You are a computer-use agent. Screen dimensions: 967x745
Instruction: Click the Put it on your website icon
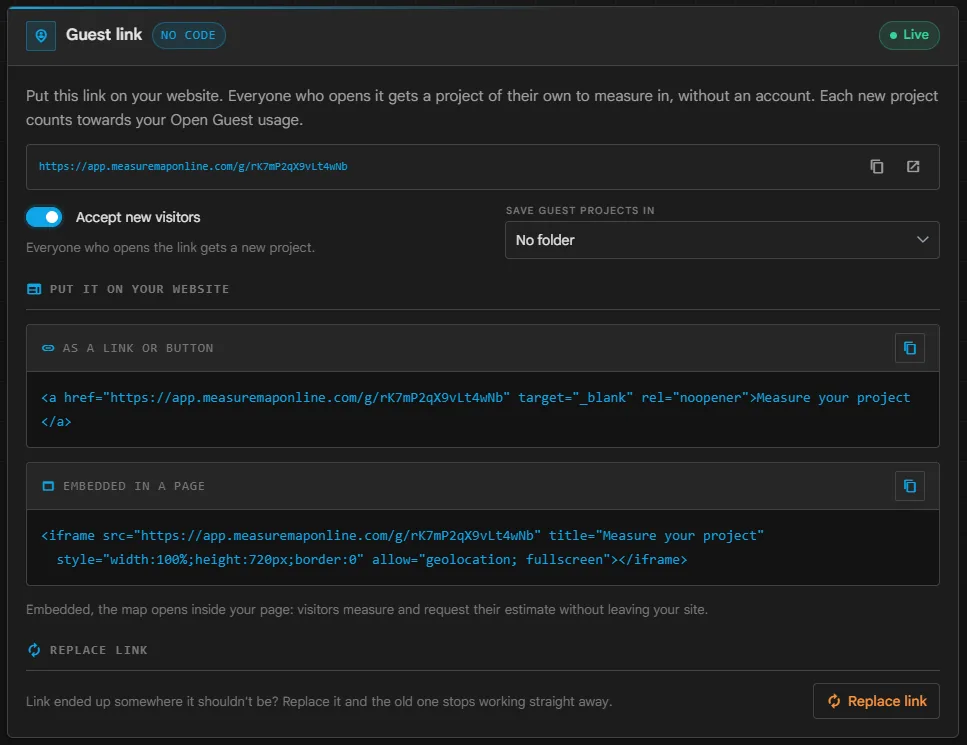pyautogui.click(x=34, y=289)
